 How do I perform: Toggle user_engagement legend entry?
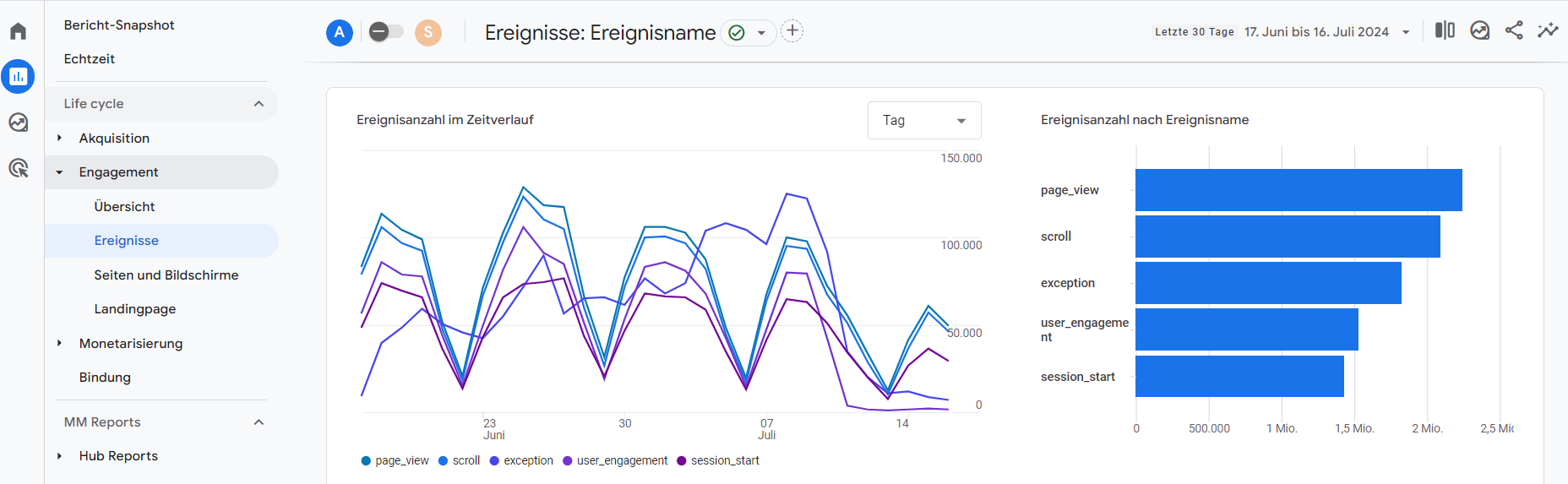[x=615, y=460]
